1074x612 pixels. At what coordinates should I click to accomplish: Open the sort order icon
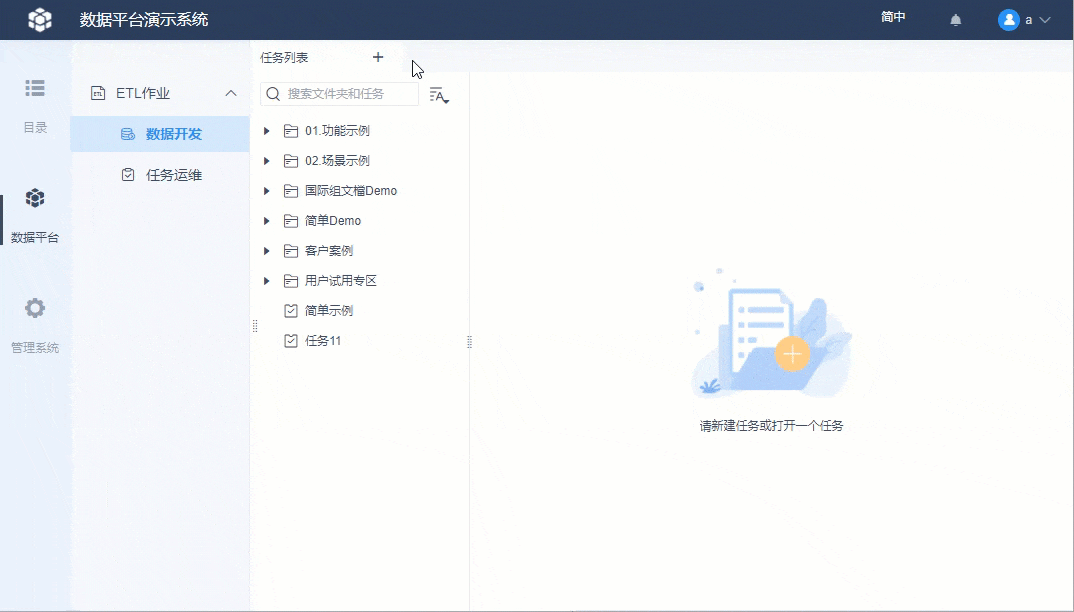coord(438,95)
